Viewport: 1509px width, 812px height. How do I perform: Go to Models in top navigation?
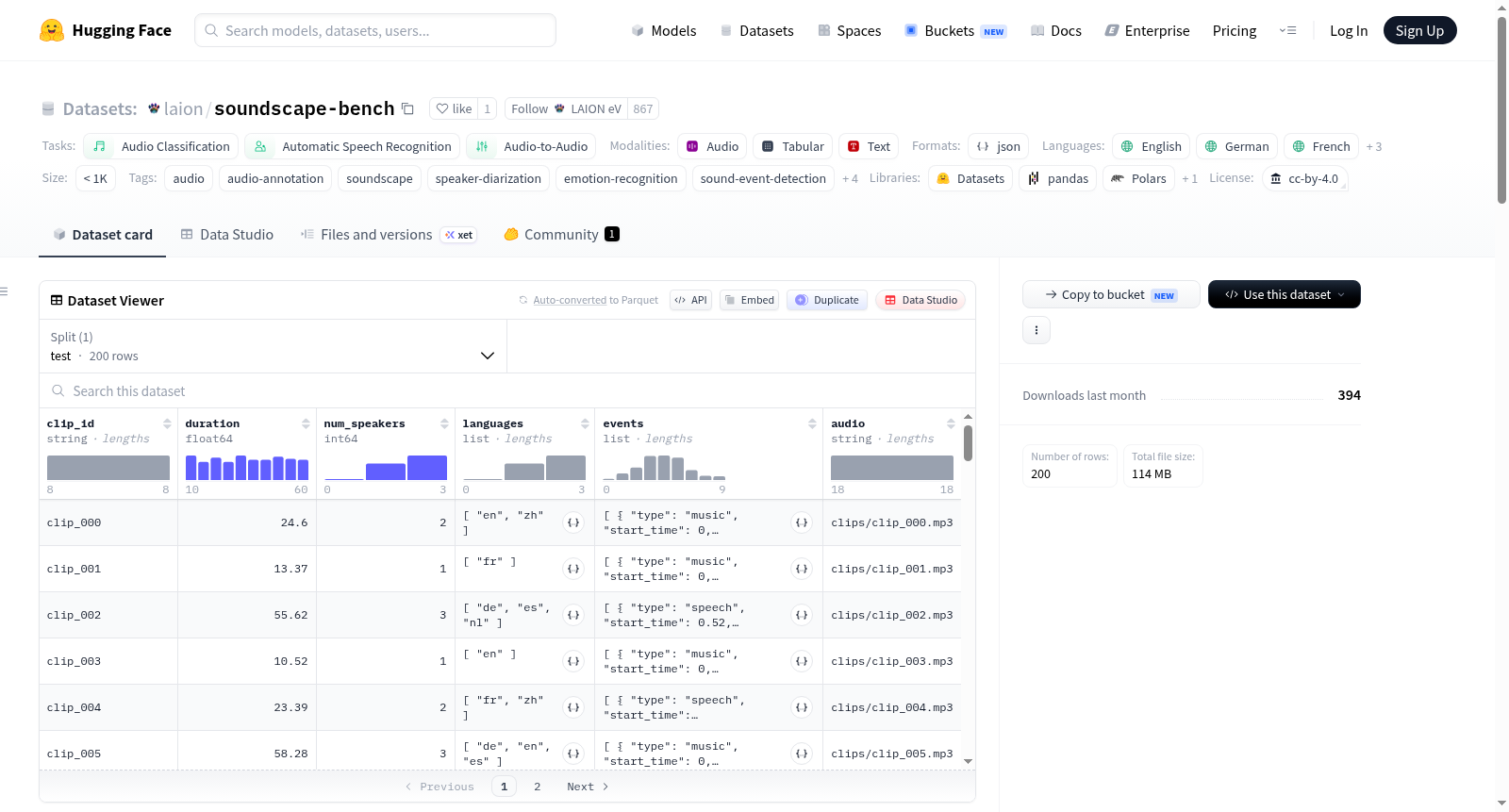tap(664, 31)
